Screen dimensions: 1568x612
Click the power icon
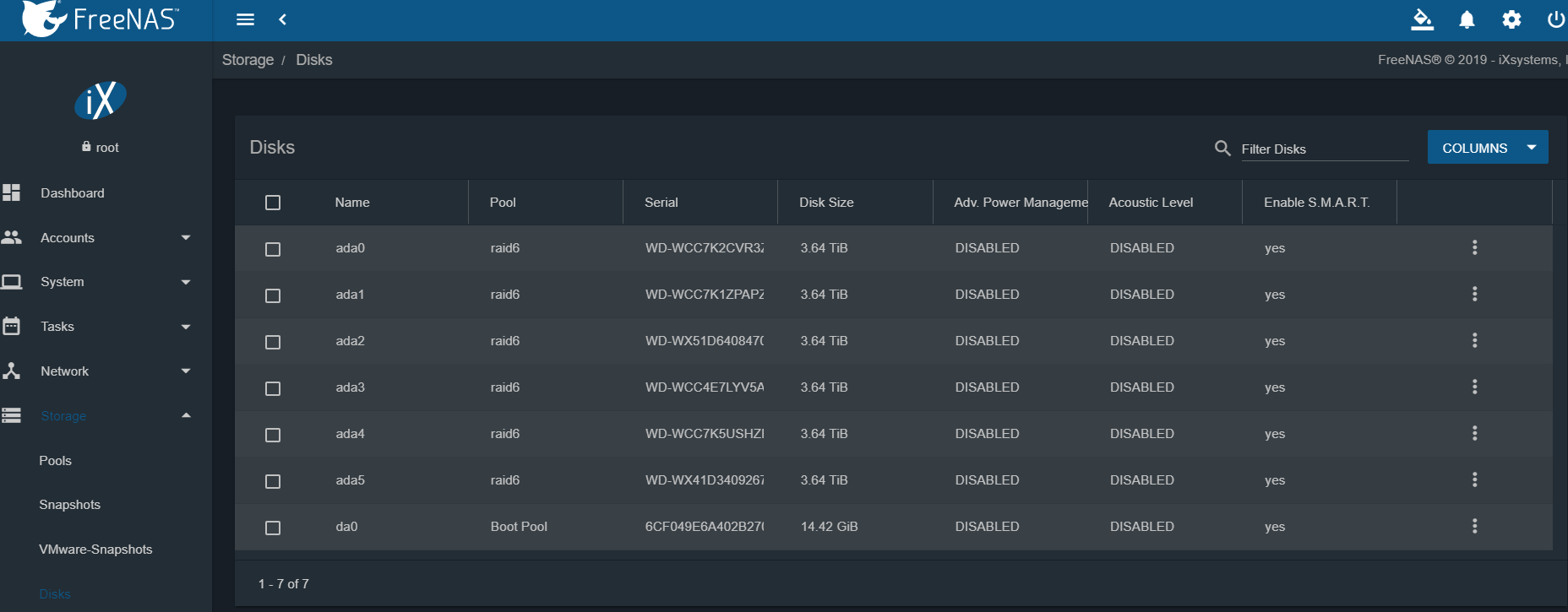1555,19
